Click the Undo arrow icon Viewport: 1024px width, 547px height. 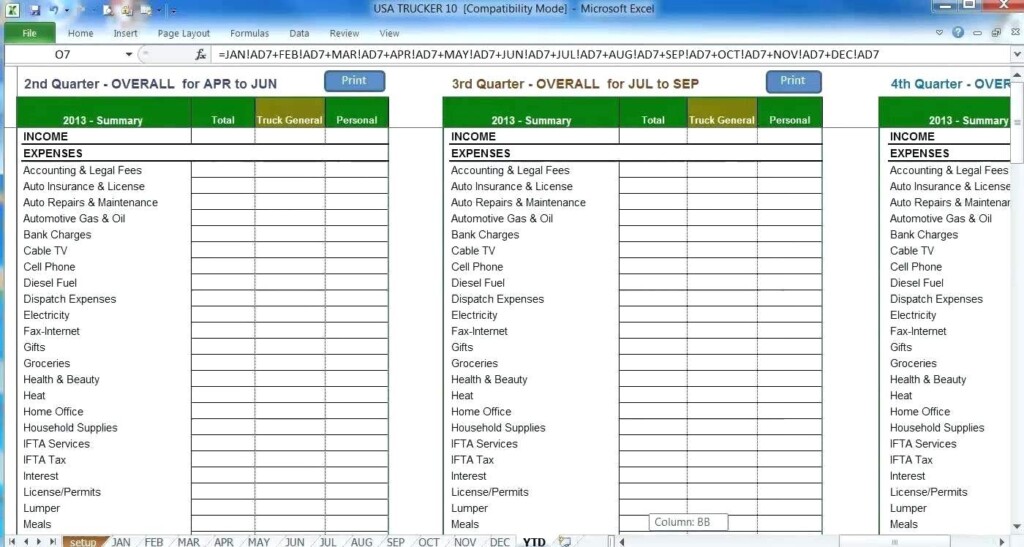click(54, 10)
